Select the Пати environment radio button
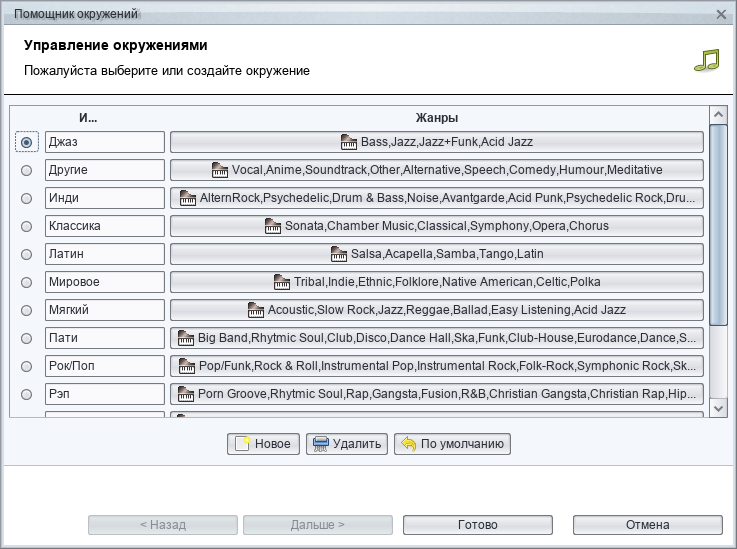This screenshot has height=549, width=737. point(26,338)
